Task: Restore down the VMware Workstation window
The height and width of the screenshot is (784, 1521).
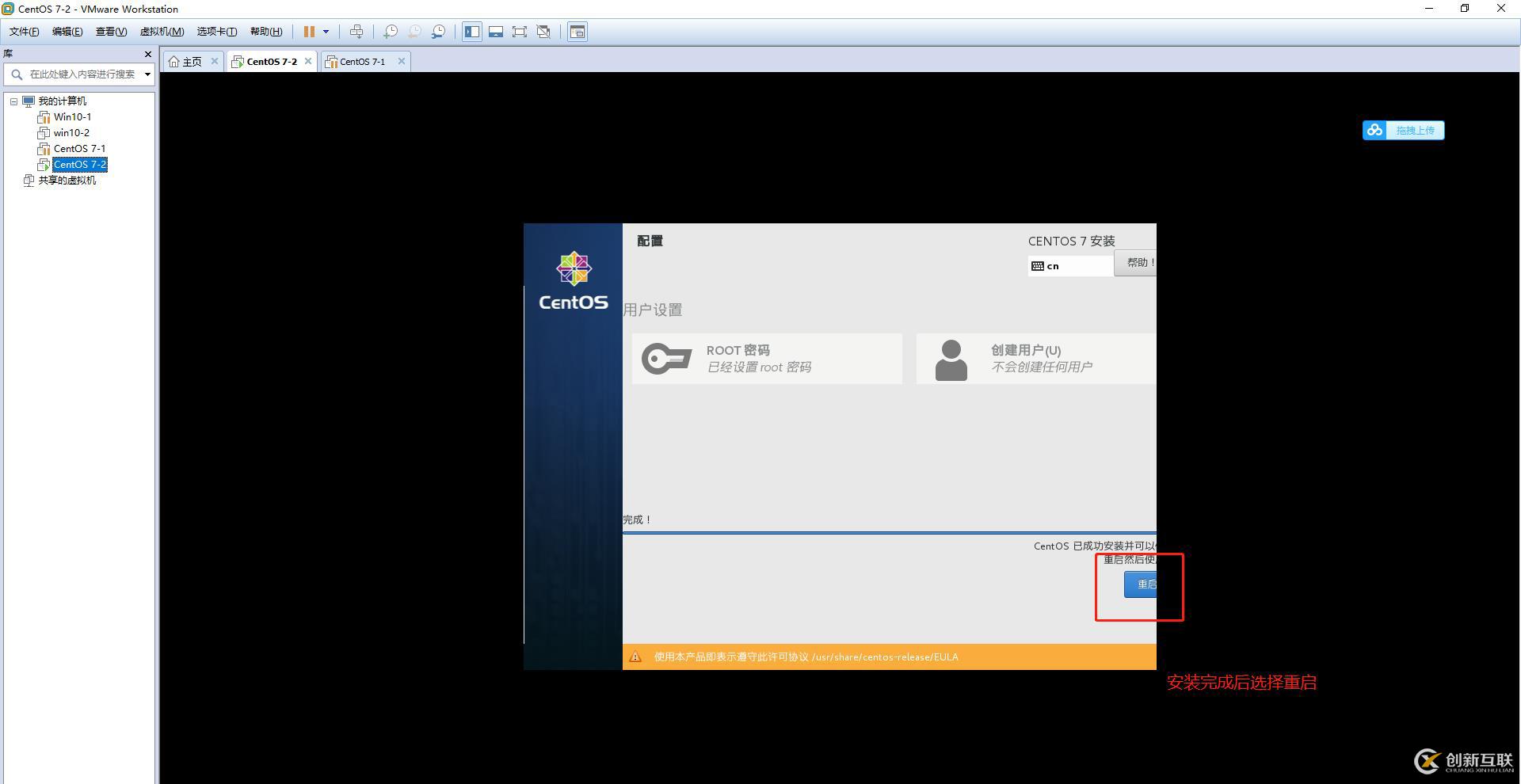Action: (1465, 9)
